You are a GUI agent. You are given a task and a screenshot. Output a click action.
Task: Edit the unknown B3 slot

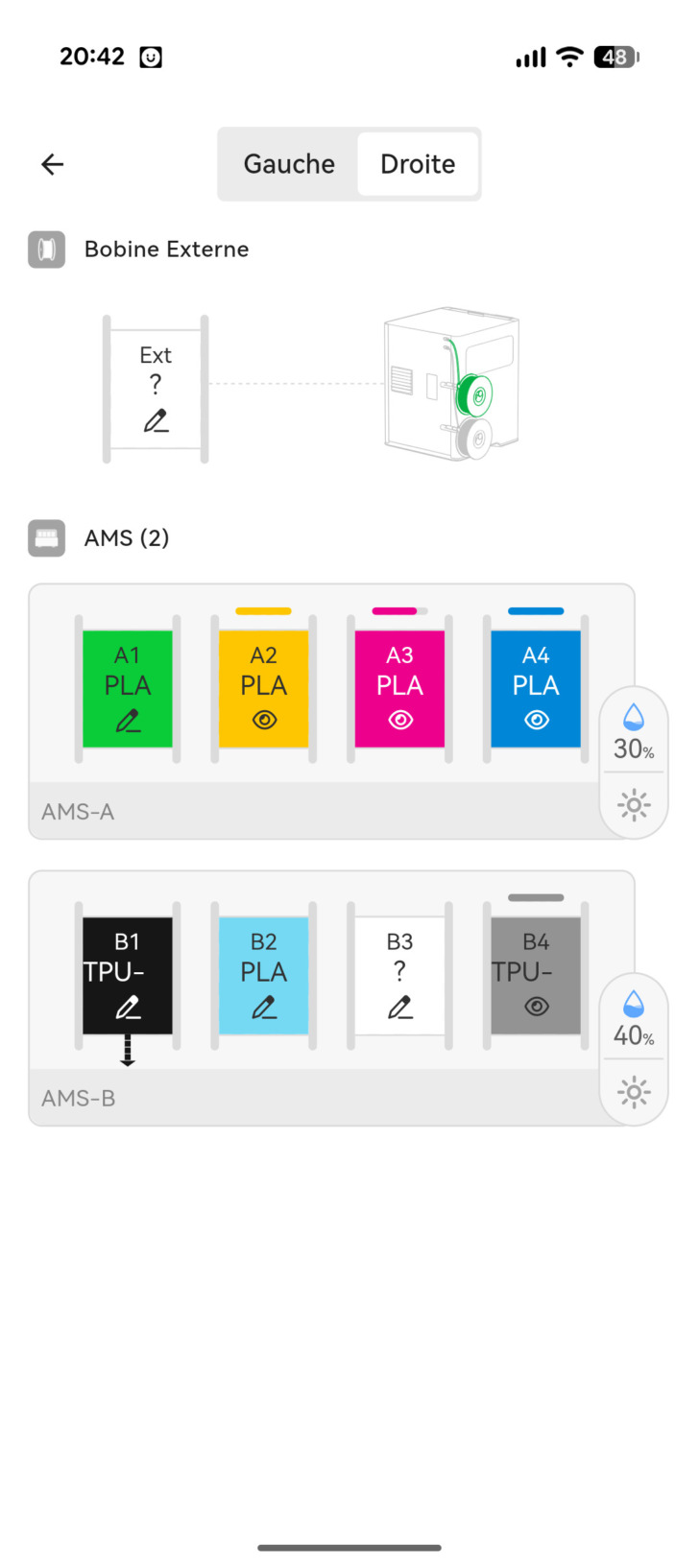399,1008
